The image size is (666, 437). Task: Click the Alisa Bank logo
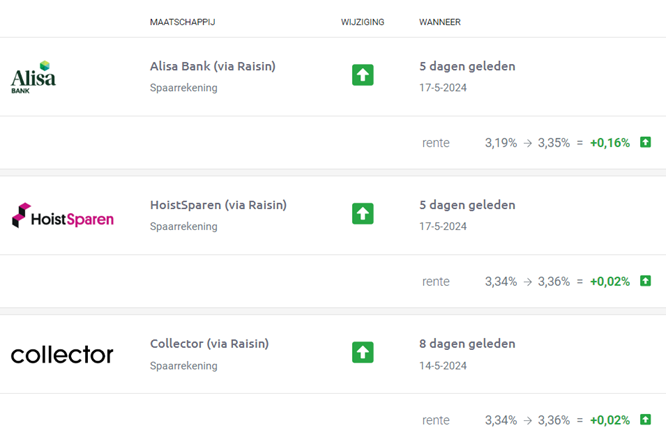point(33,77)
